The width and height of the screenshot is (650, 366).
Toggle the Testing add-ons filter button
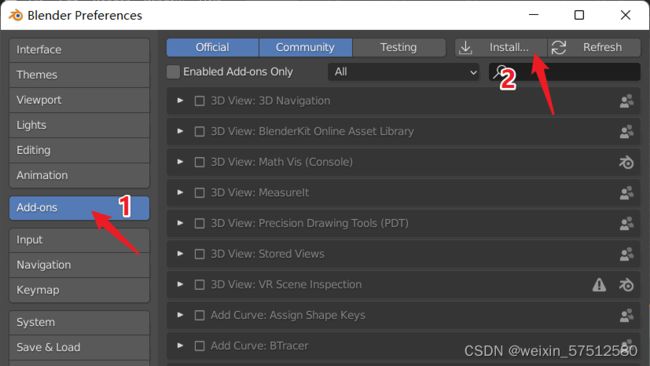pyautogui.click(x=399, y=48)
